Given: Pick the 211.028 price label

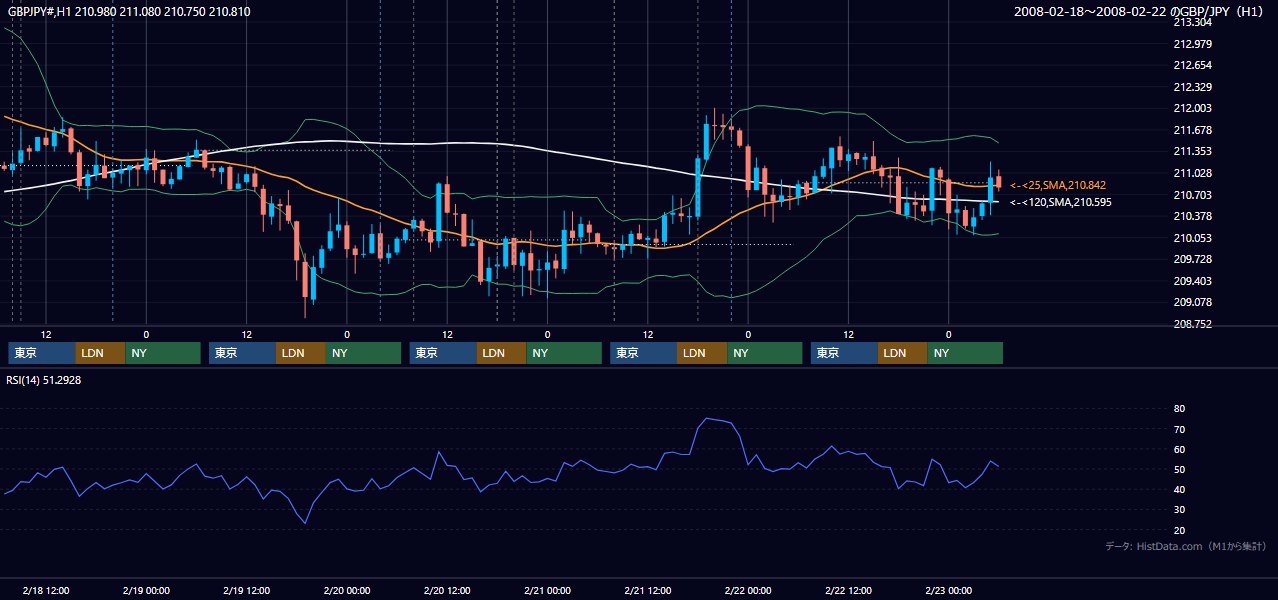Looking at the screenshot, I should [x=1192, y=173].
